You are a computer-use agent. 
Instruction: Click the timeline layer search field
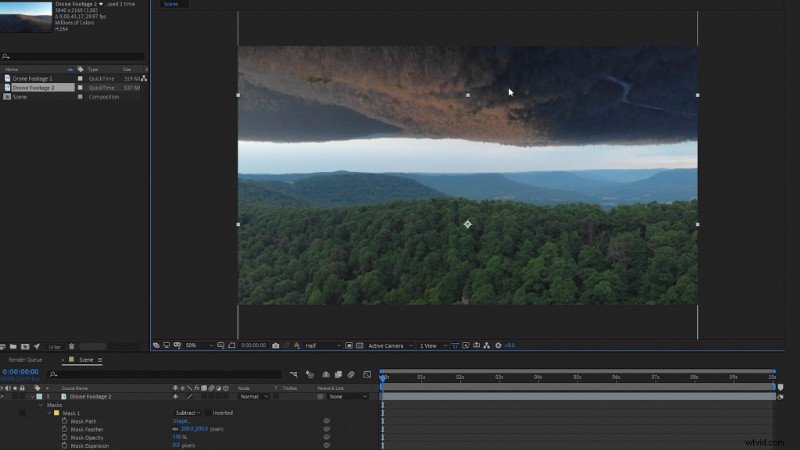coord(165,374)
